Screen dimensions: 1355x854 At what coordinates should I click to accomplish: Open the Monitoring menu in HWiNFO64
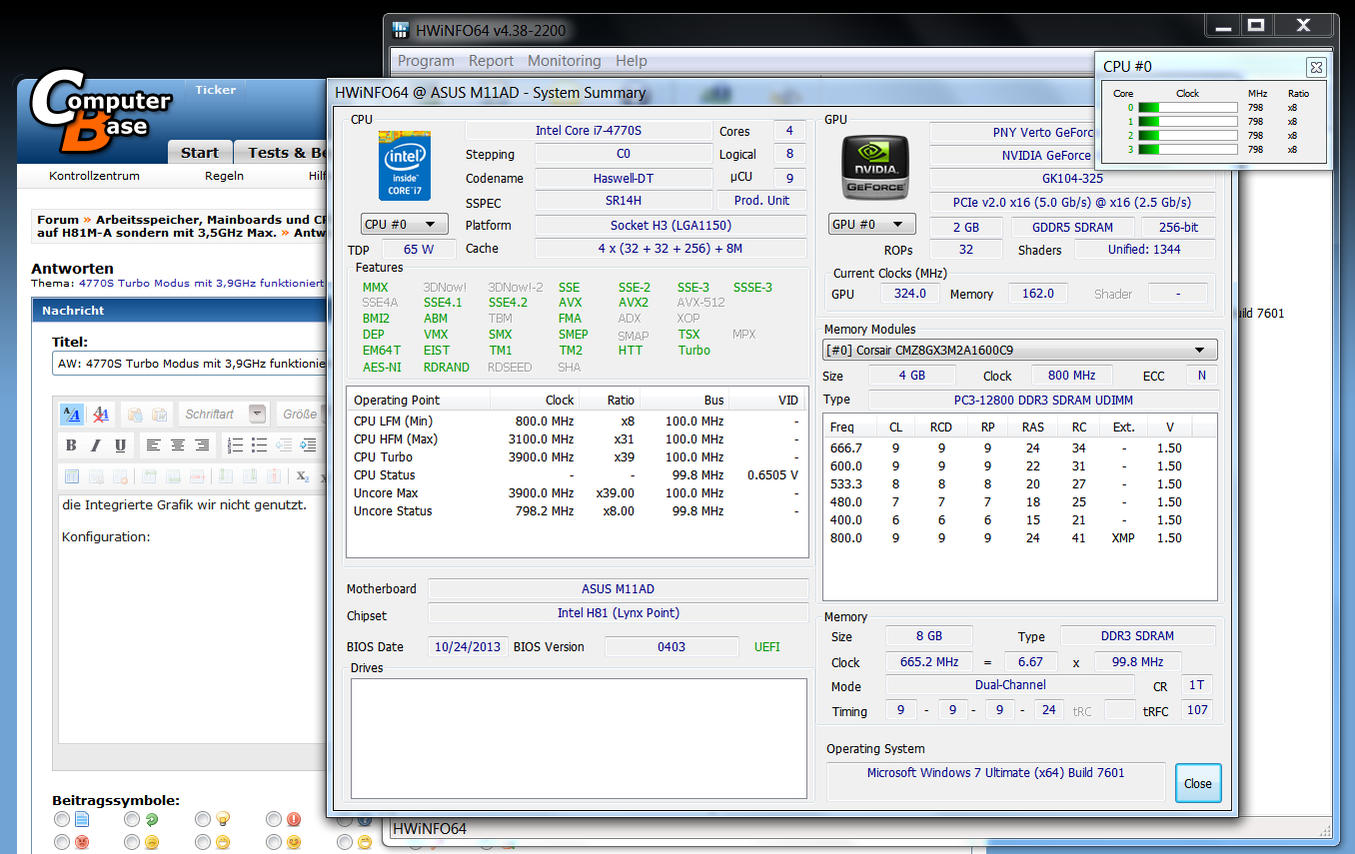(x=564, y=61)
